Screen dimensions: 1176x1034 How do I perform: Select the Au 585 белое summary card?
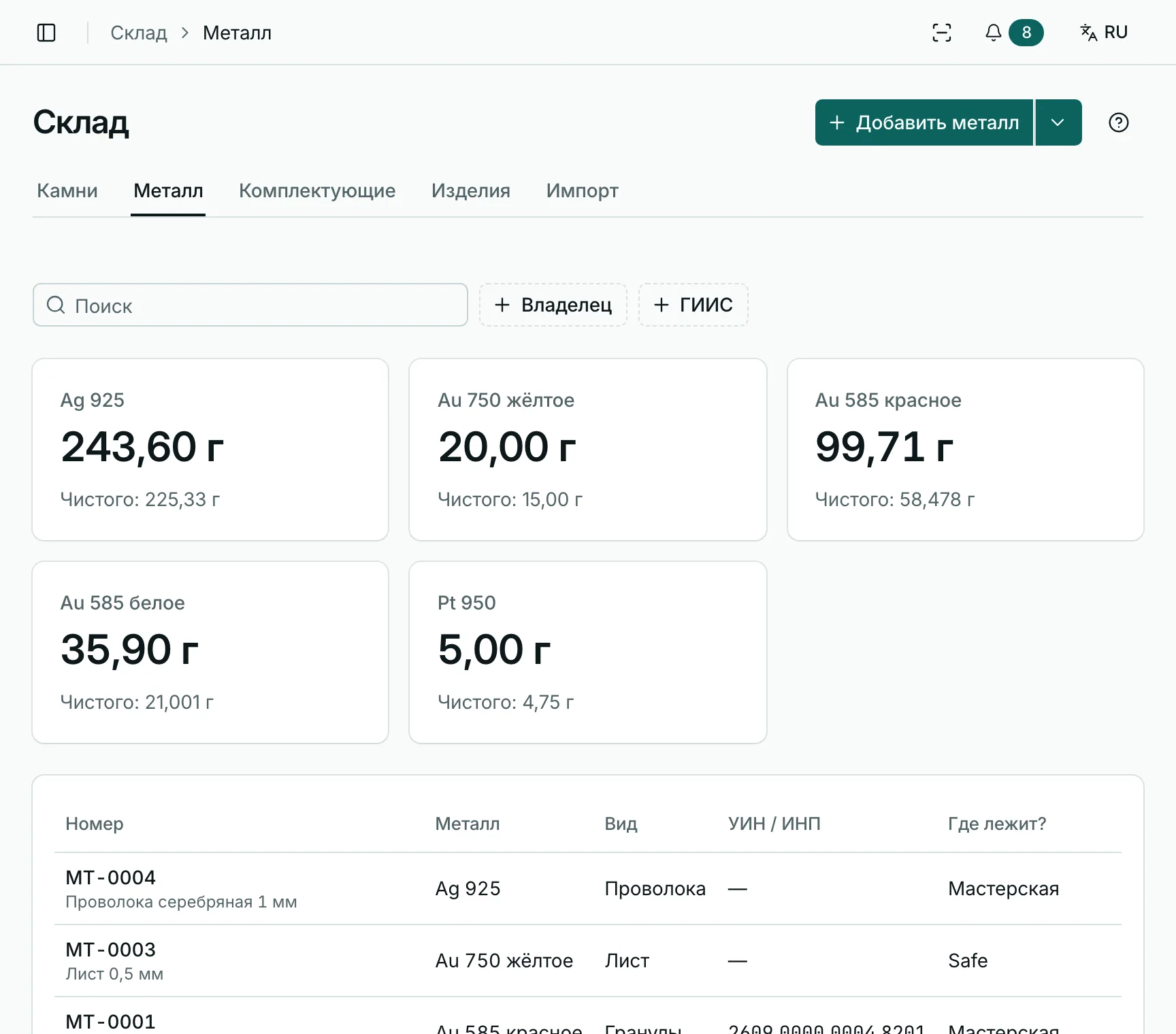pyautogui.click(x=210, y=652)
